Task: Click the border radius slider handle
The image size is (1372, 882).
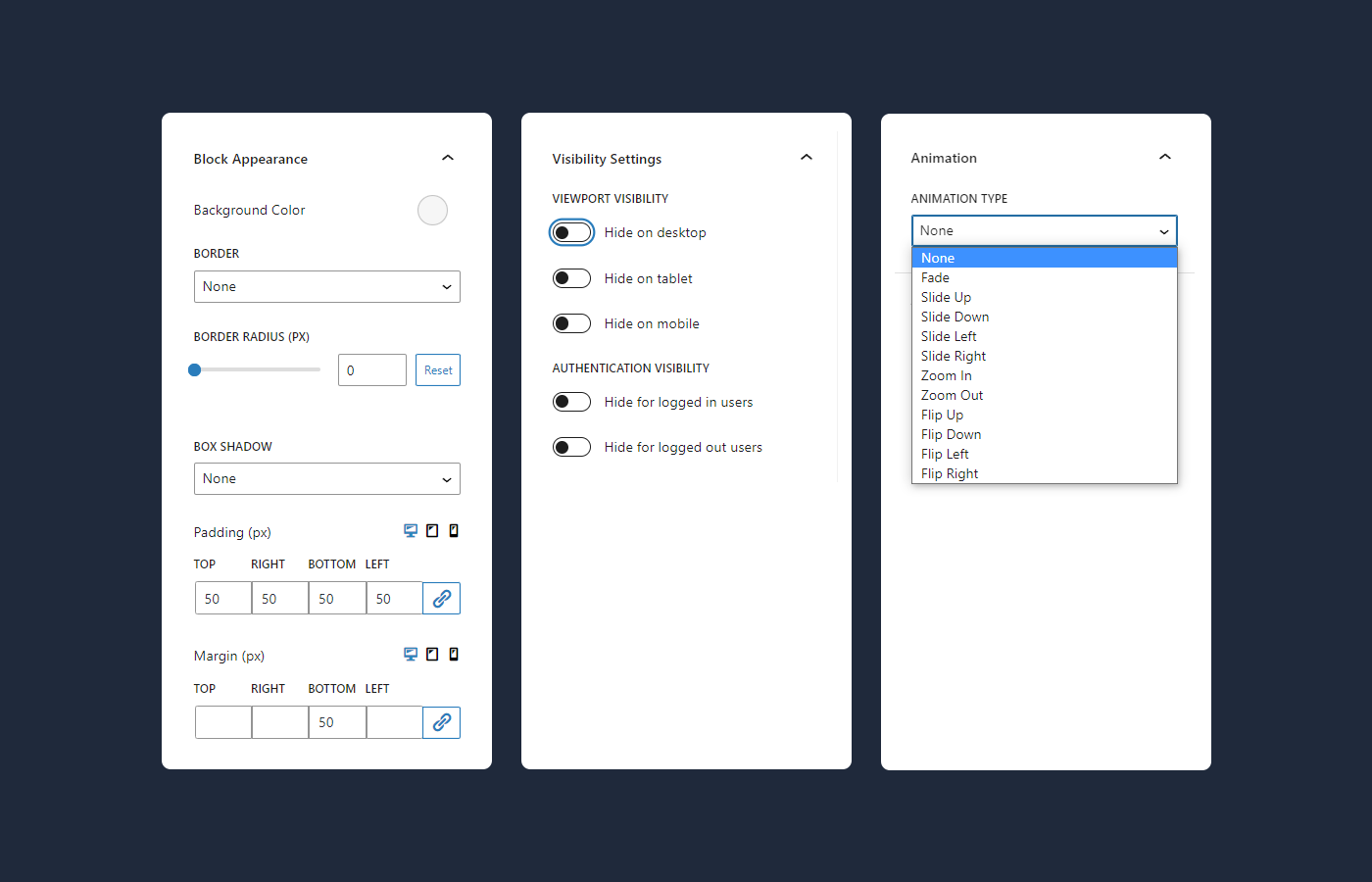Action: [x=195, y=369]
